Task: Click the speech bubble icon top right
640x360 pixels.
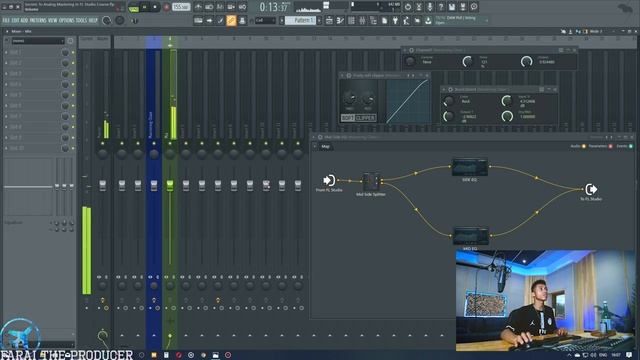Action: click(474, 7)
